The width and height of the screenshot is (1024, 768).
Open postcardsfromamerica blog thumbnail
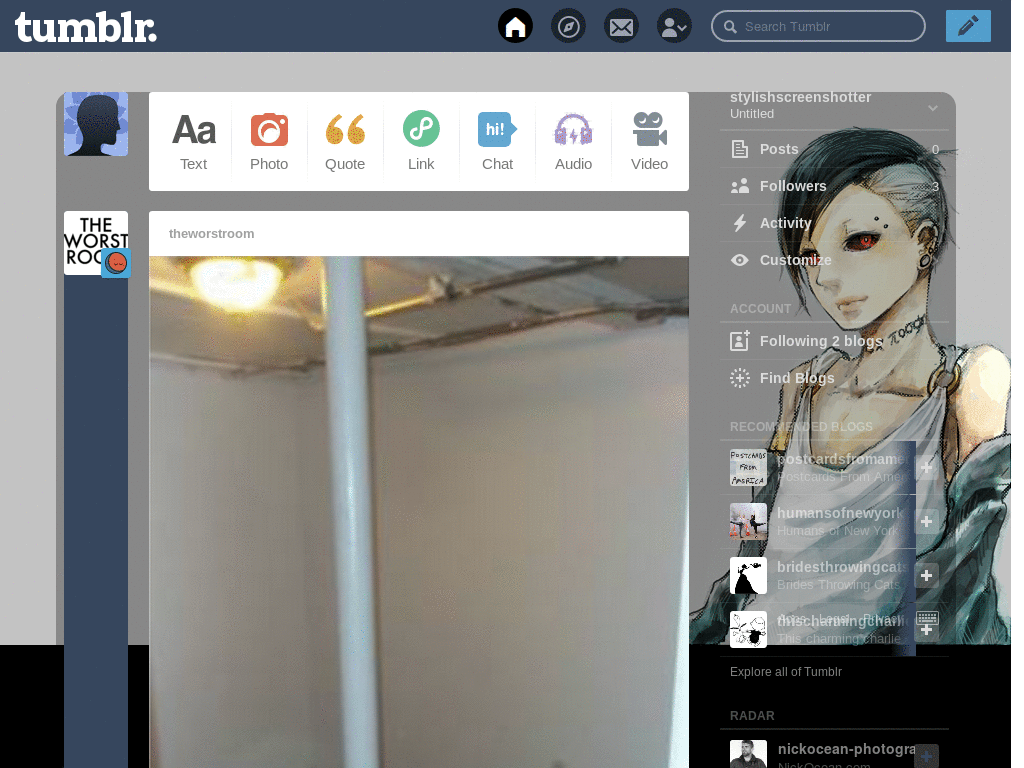(748, 468)
